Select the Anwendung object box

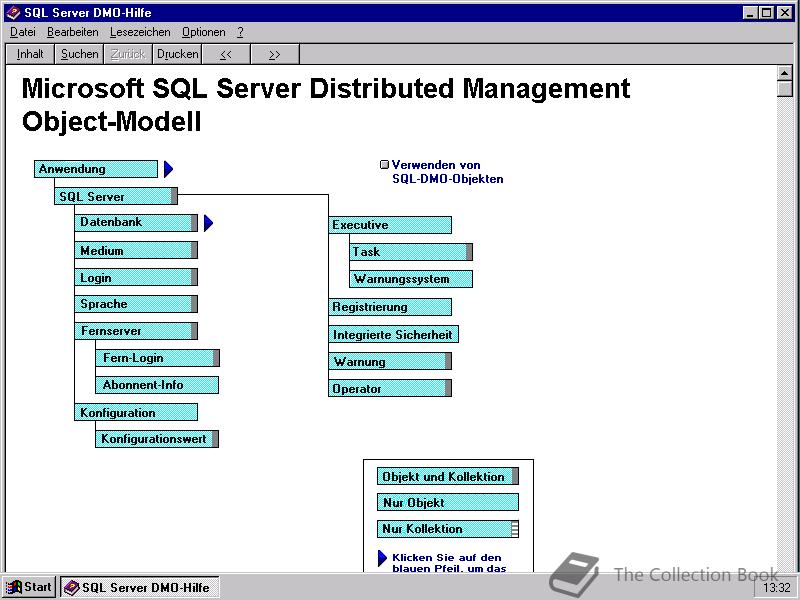pyautogui.click(x=96, y=169)
